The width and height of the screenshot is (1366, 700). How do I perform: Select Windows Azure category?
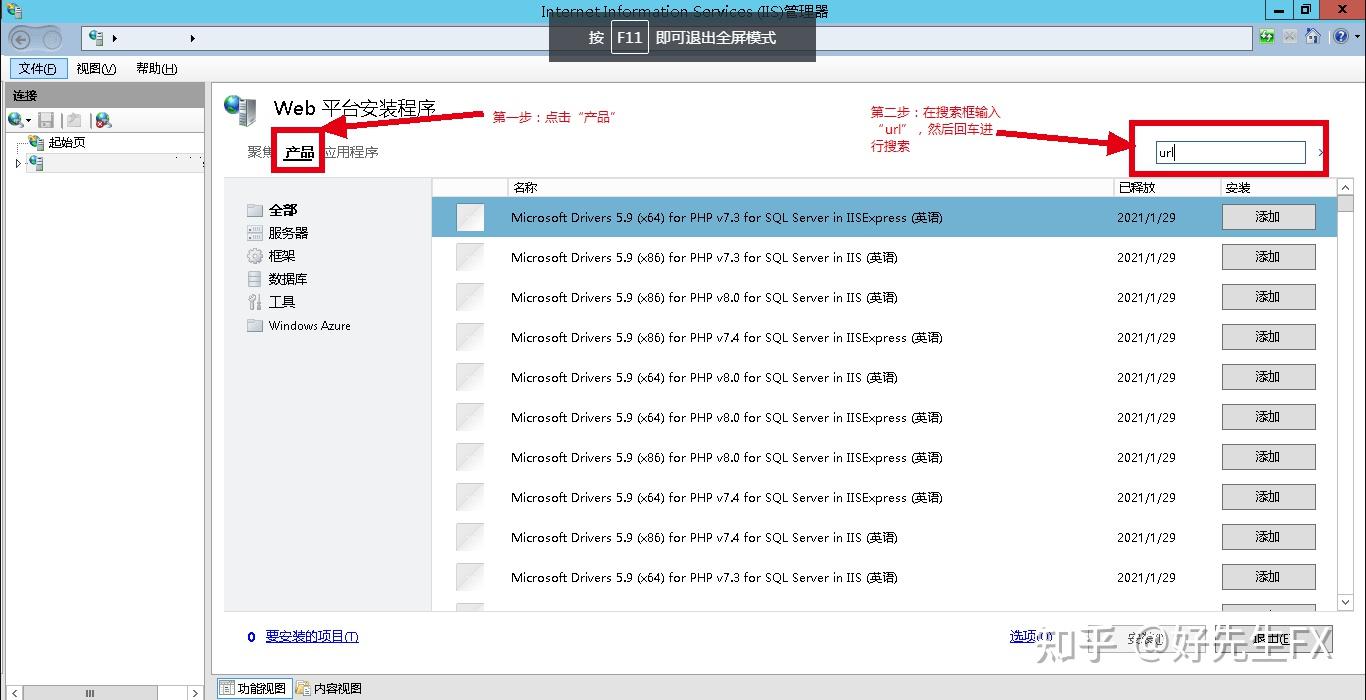[310, 326]
